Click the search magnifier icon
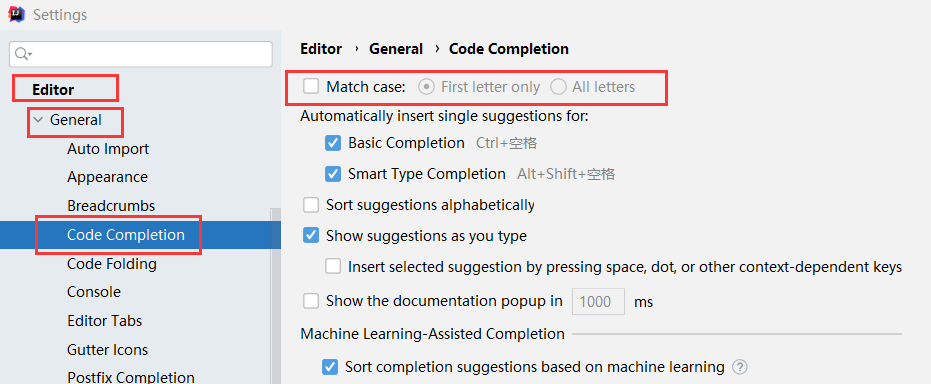The image size is (931, 384). [x=23, y=54]
